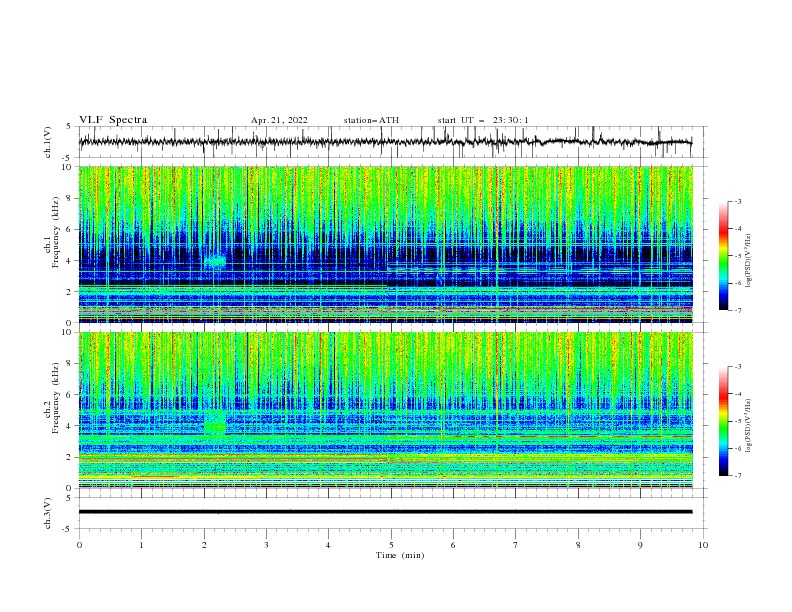Click the ch.2 colorbar log(PSD) unit label

(x=748, y=425)
